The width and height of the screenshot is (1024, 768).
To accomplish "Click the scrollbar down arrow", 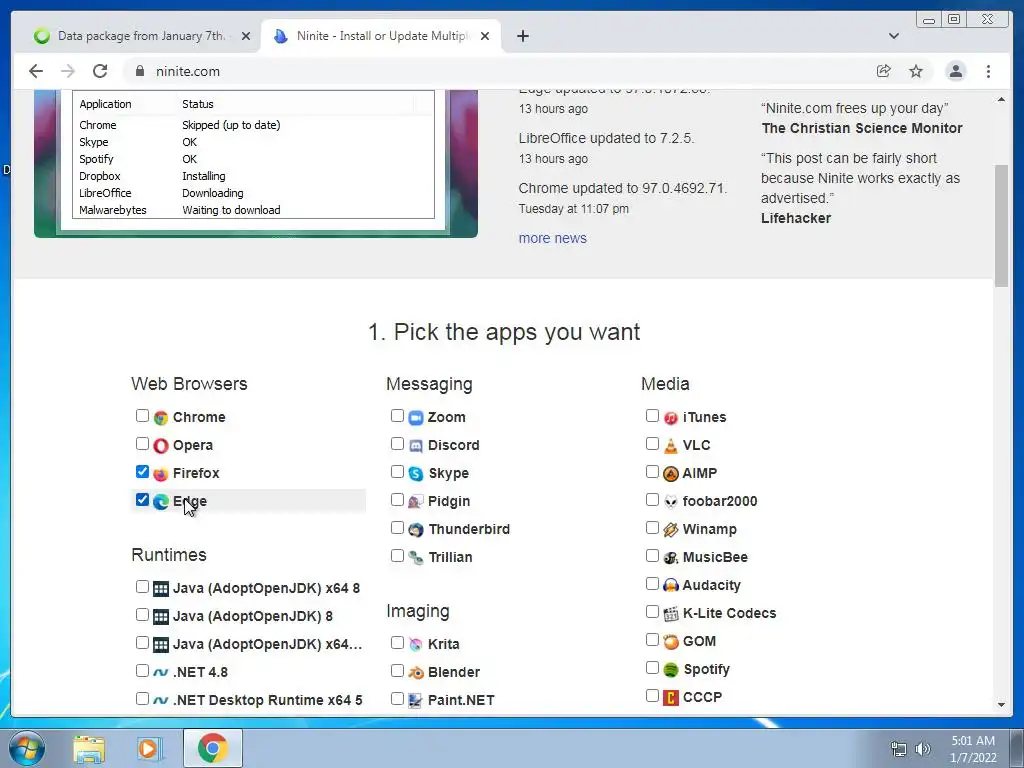I will (1001, 705).
